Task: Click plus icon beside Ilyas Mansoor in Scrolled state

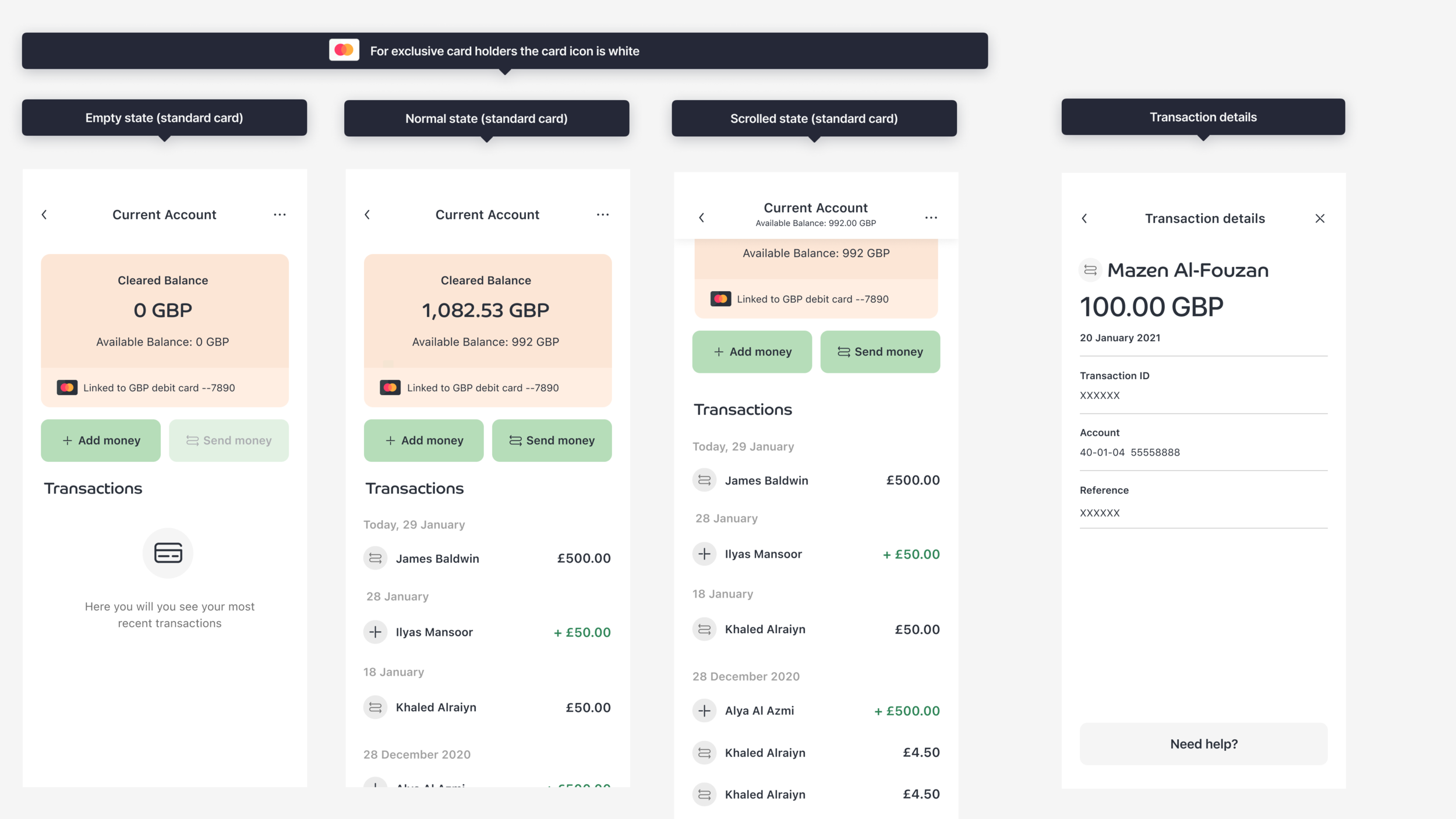Action: point(704,554)
